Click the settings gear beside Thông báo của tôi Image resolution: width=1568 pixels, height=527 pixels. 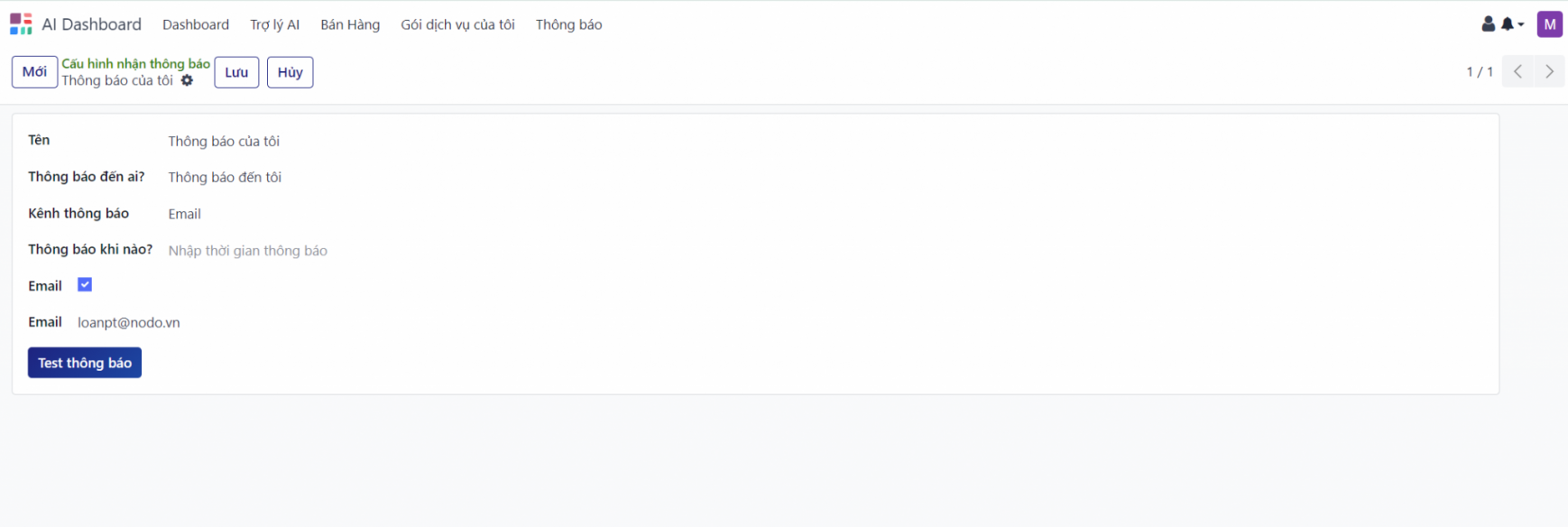click(x=187, y=80)
